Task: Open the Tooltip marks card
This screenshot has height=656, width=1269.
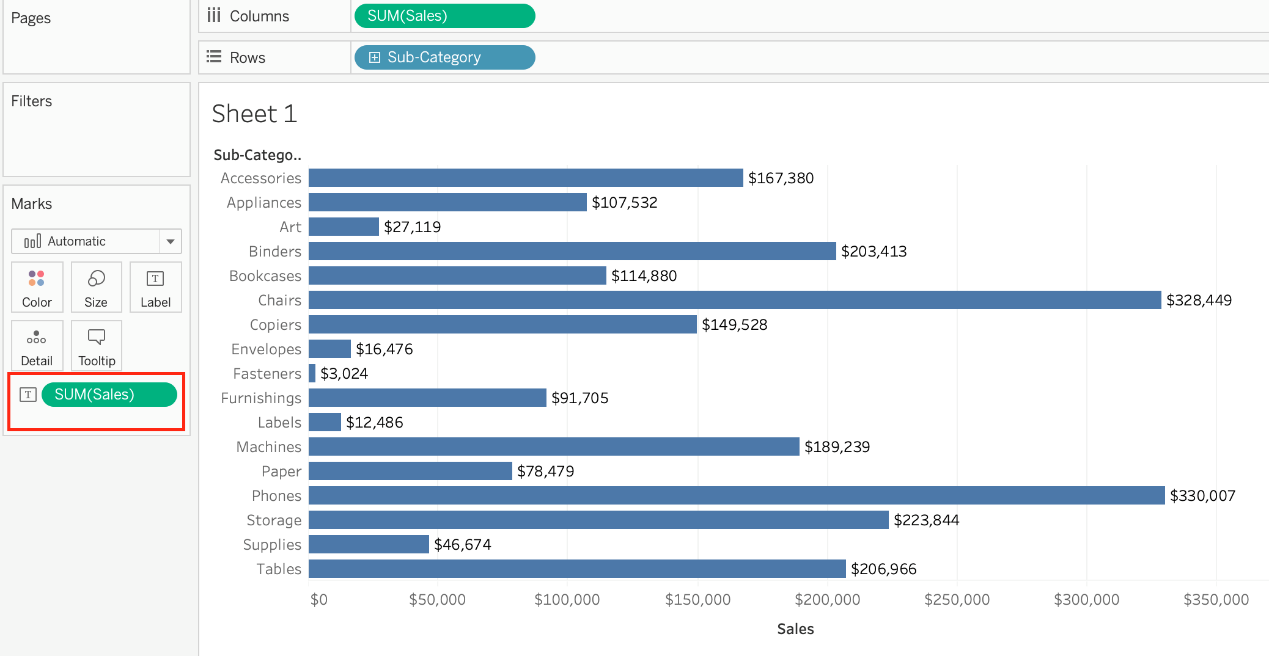Action: 97,346
